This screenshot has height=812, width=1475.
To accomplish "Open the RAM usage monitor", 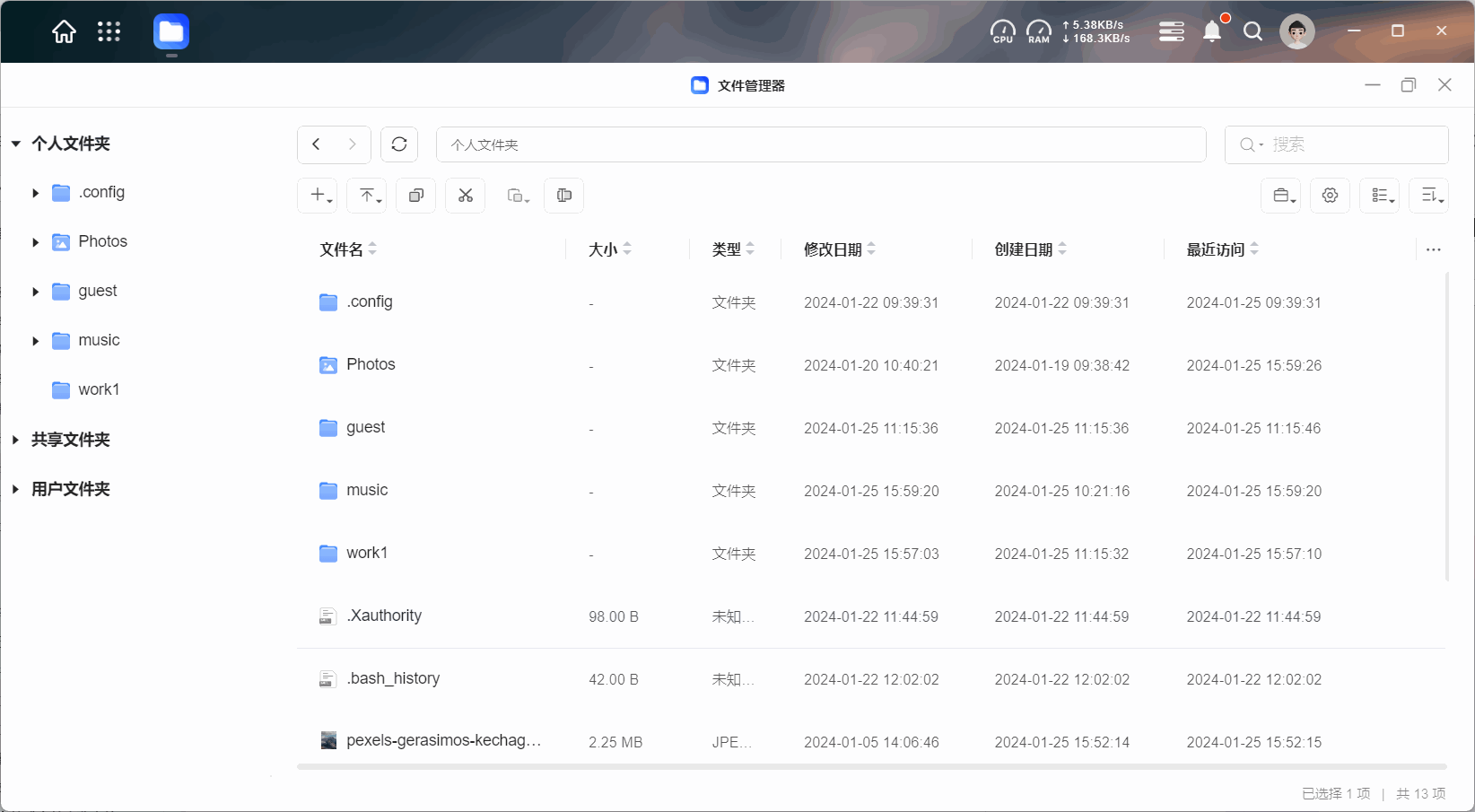I will pos(1039,32).
